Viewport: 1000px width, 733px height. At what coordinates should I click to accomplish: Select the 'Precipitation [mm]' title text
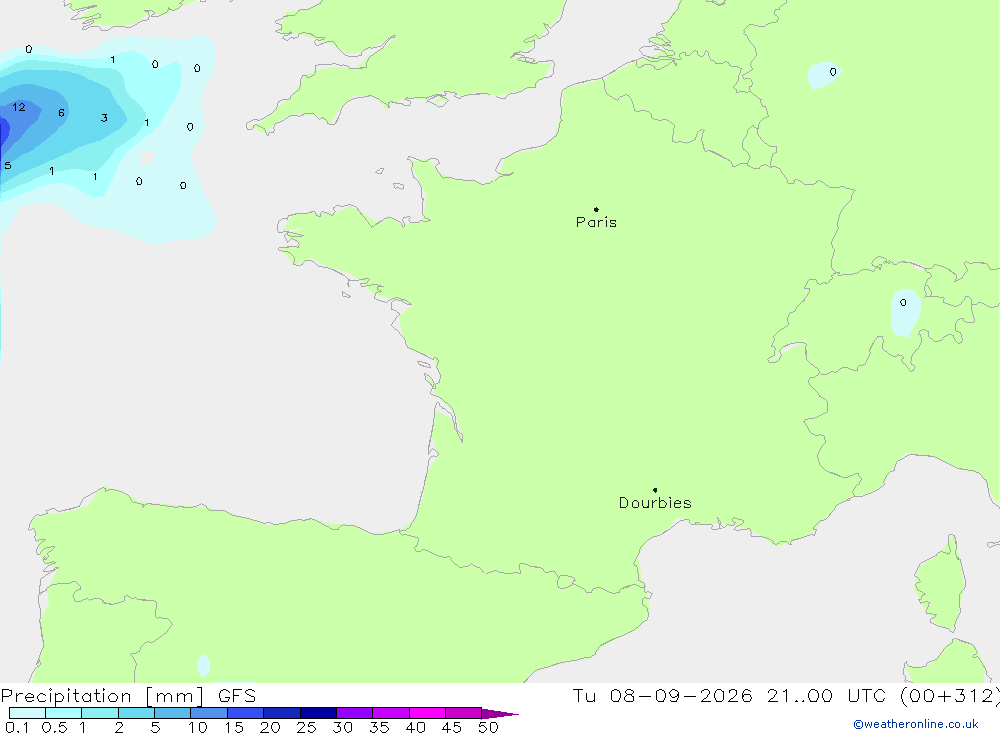102,696
